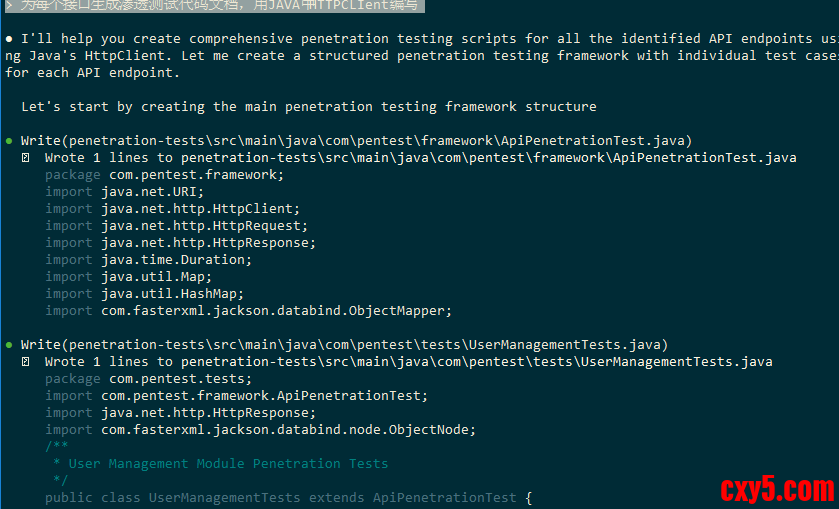Click the "package com.pentest.framework;" line

point(164,175)
